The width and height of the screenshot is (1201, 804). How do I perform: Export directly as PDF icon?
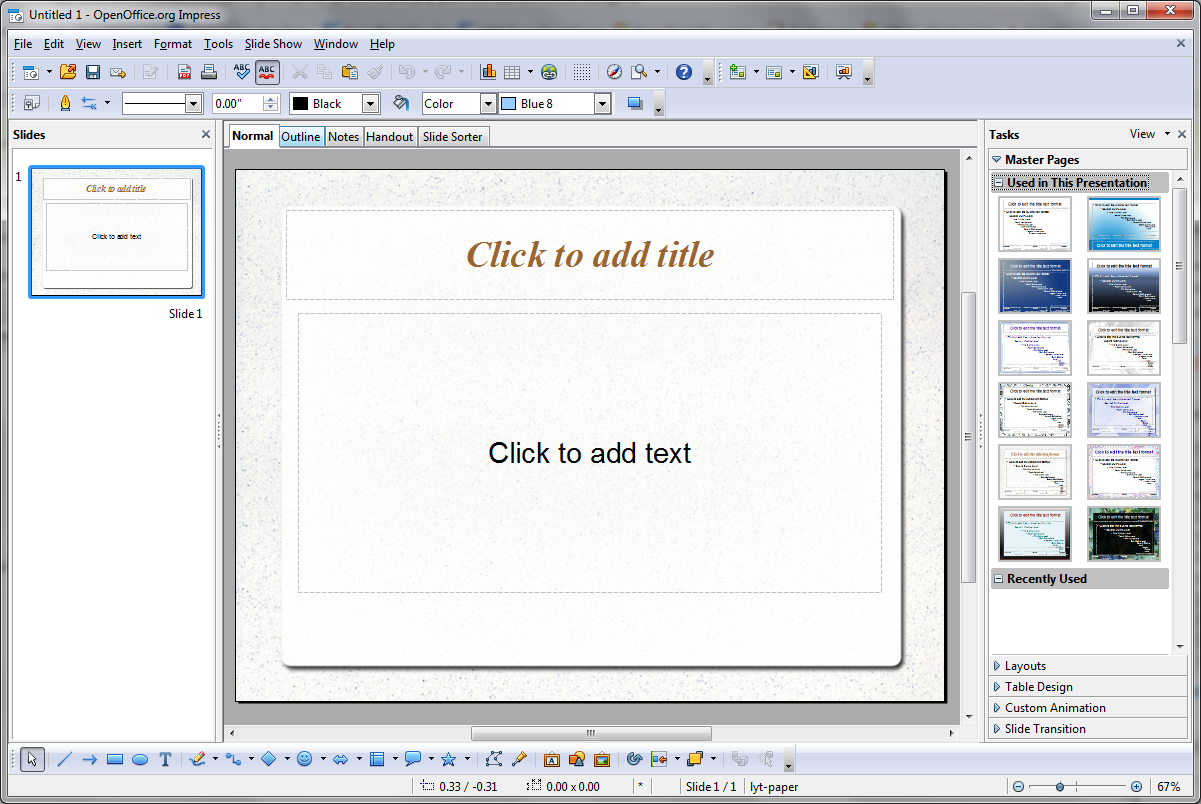[185, 72]
